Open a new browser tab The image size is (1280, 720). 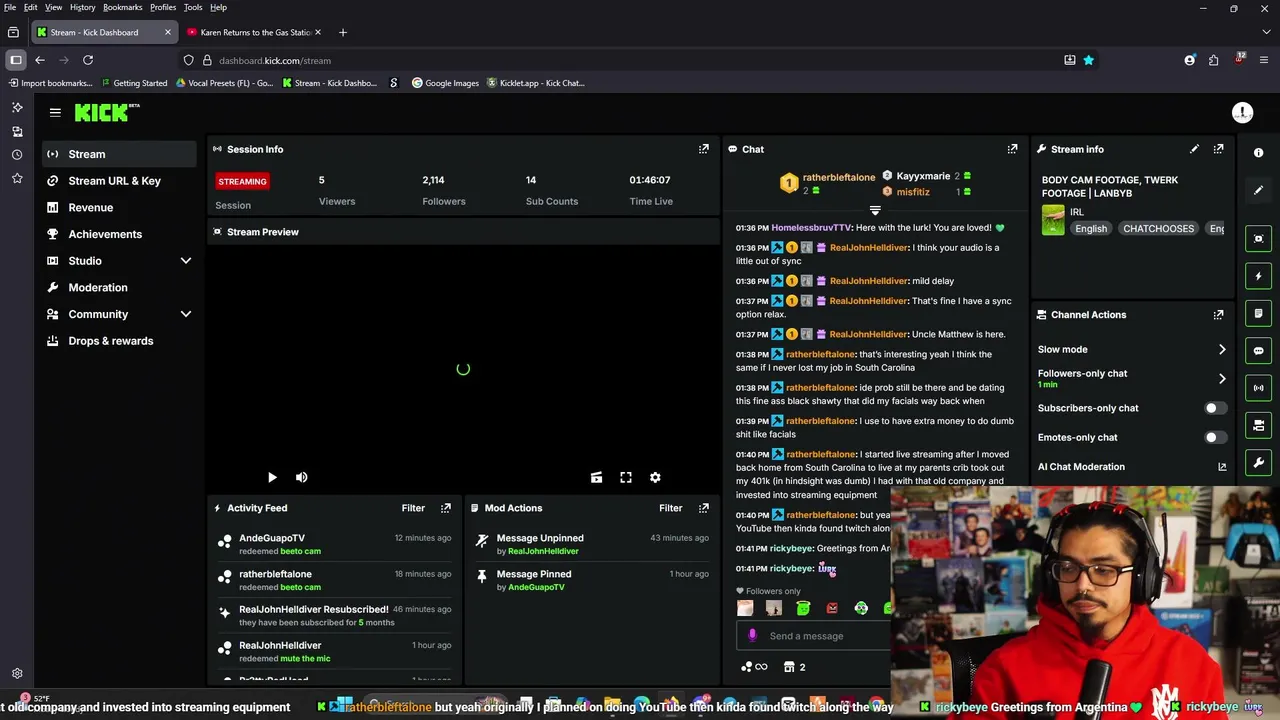click(342, 32)
